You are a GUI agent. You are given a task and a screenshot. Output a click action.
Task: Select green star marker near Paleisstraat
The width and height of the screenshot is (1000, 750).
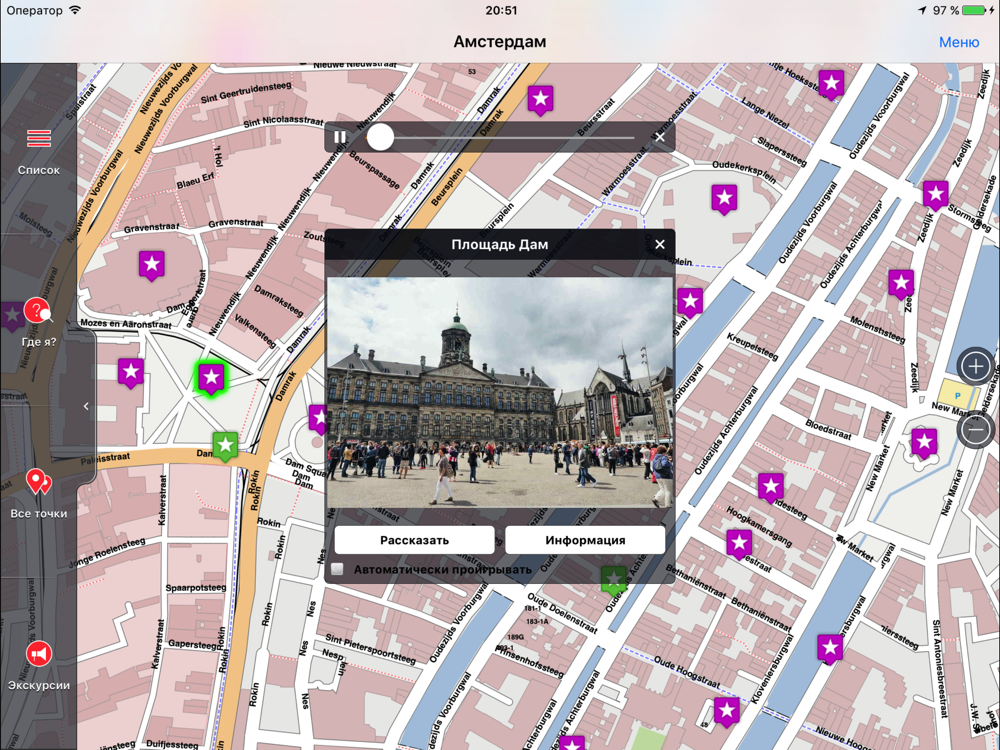pyautogui.click(x=225, y=446)
